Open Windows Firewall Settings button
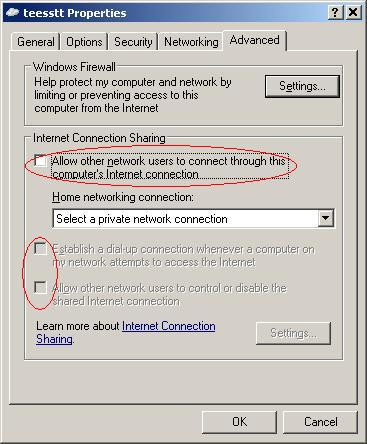This screenshot has height=444, width=367. coord(302,86)
